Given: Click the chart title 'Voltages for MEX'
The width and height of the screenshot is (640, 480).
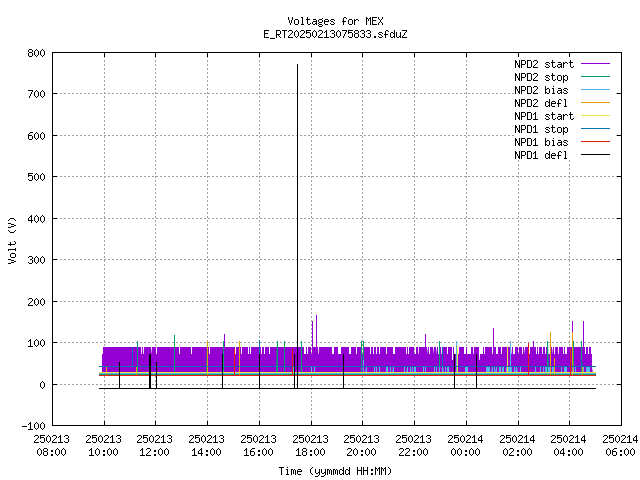Looking at the screenshot, I should [335, 21].
